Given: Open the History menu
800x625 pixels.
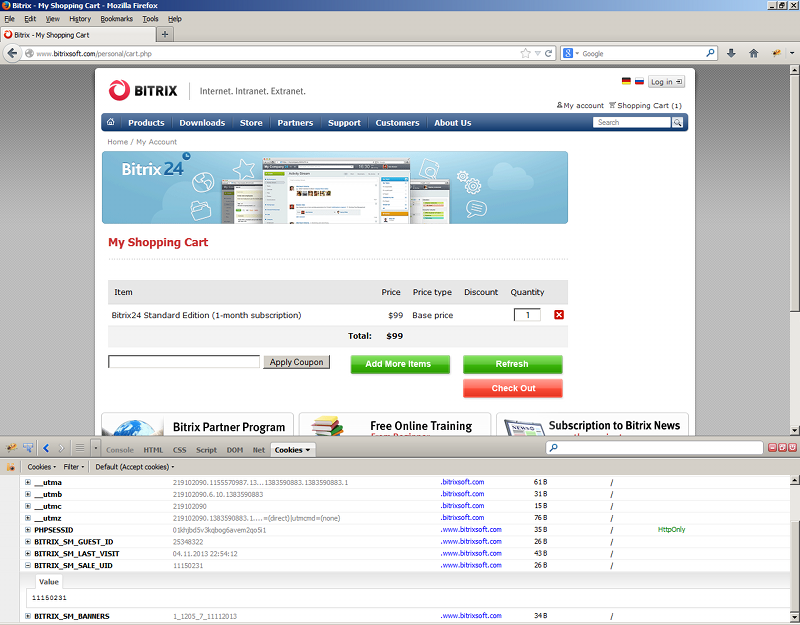Looking at the screenshot, I should click(80, 19).
